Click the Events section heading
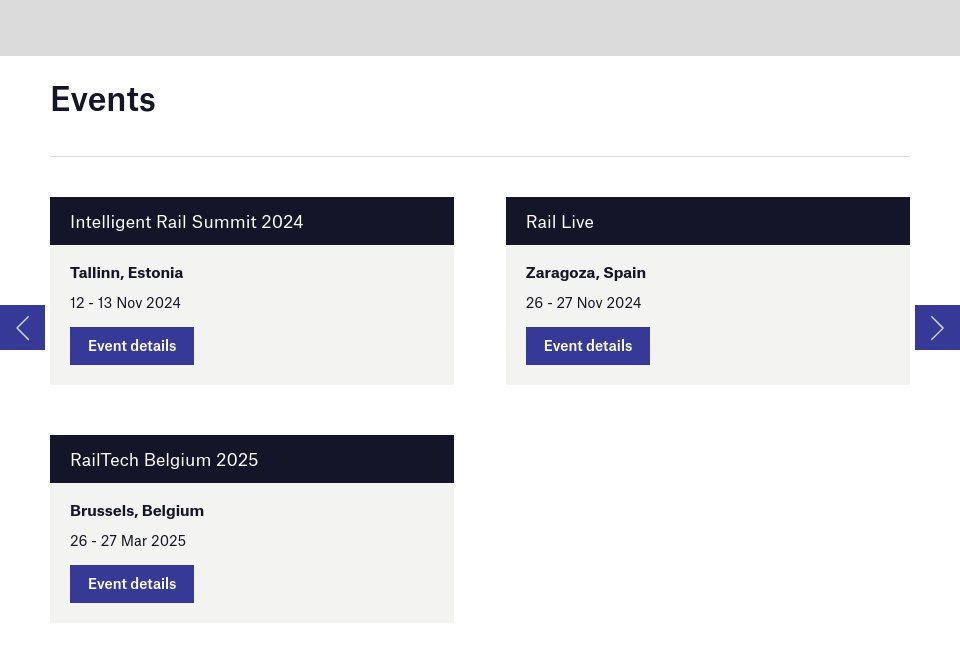Viewport: 960px width, 655px height. point(103,99)
